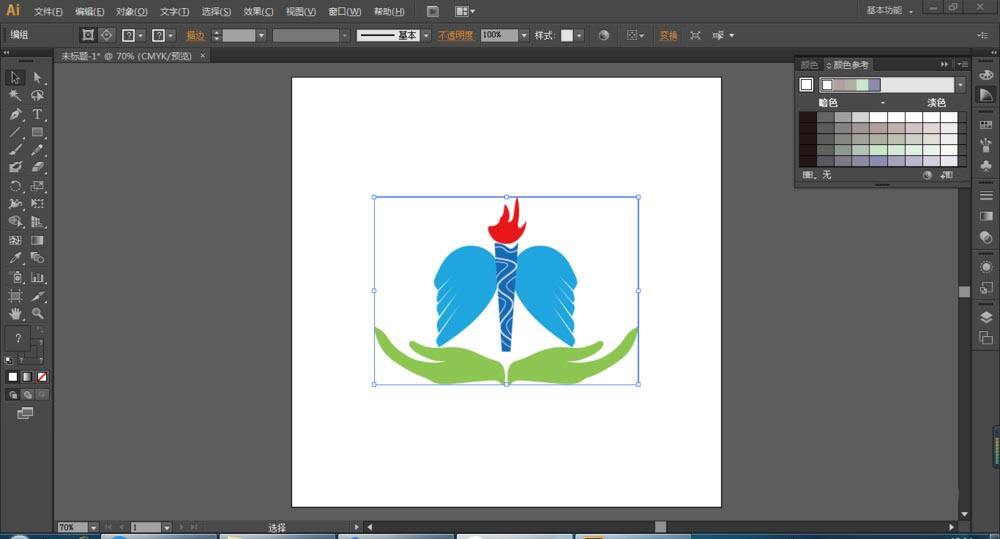This screenshot has width=1000, height=539.
Task: Pick the Direct Selection tool
Action: tap(37, 78)
